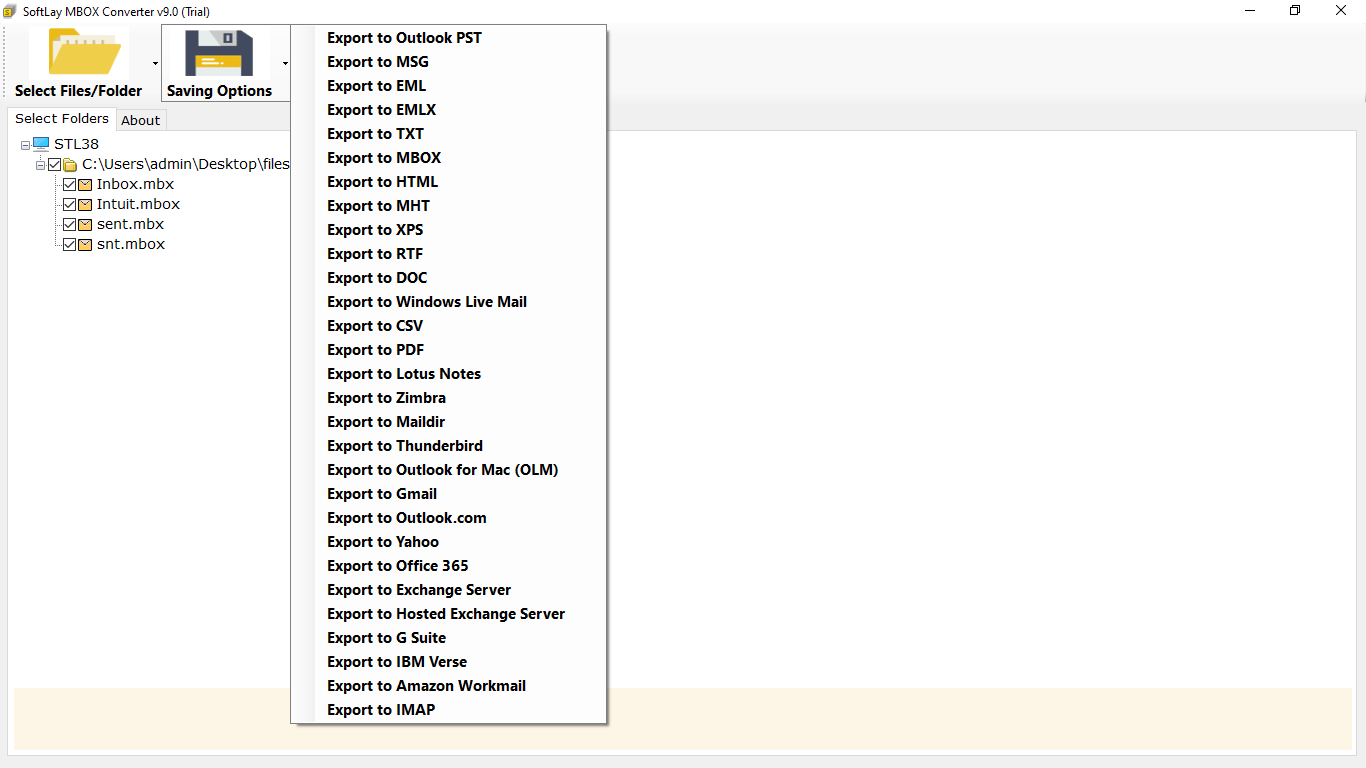Click the envelope icon next to Inbox.mbx
This screenshot has height=768, width=1366.
click(x=85, y=185)
